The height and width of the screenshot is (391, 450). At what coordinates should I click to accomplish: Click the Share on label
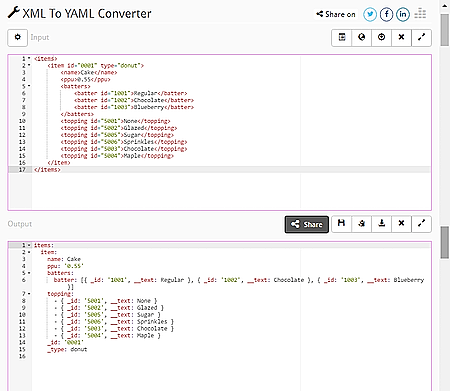(336, 14)
